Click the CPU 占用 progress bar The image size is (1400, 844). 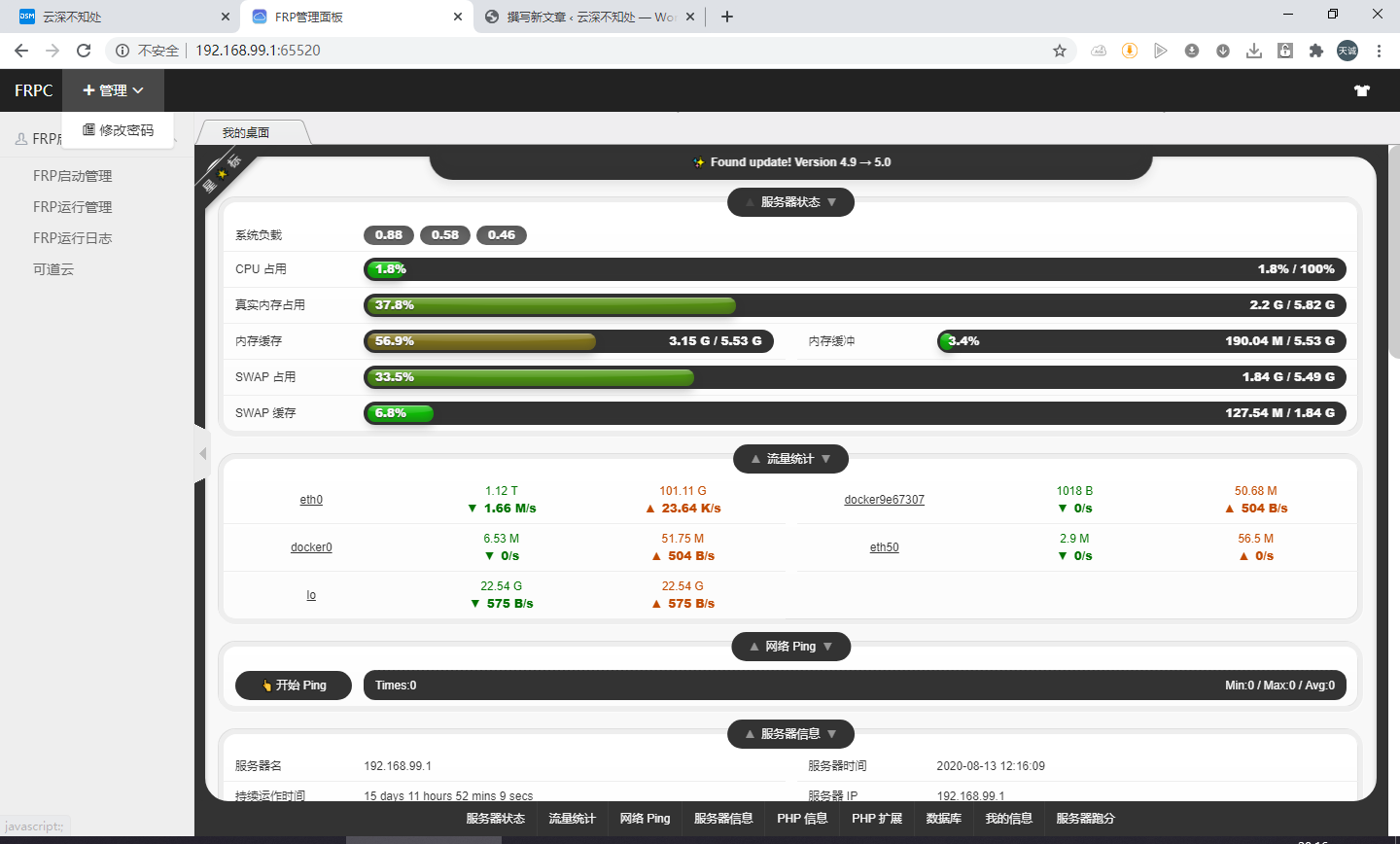click(x=855, y=269)
